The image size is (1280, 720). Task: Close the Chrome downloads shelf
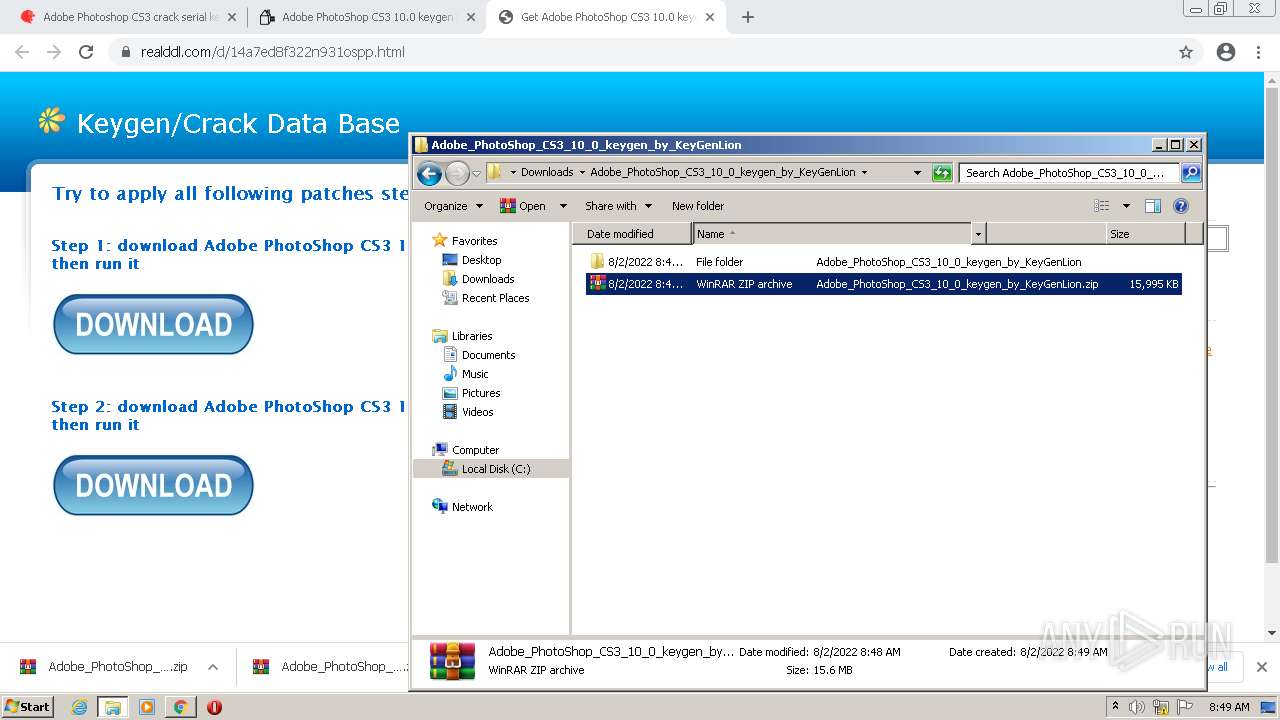point(1262,667)
